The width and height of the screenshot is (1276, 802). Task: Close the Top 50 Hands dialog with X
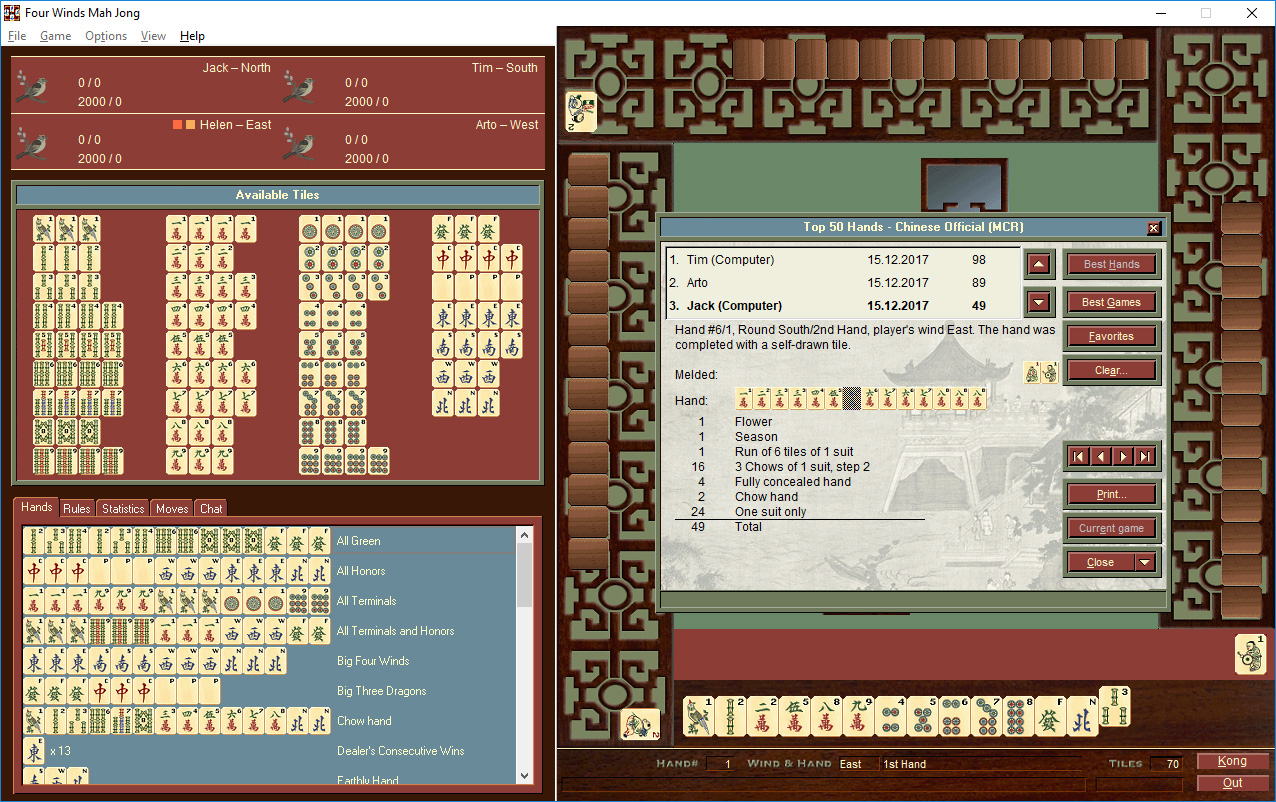coord(1153,228)
